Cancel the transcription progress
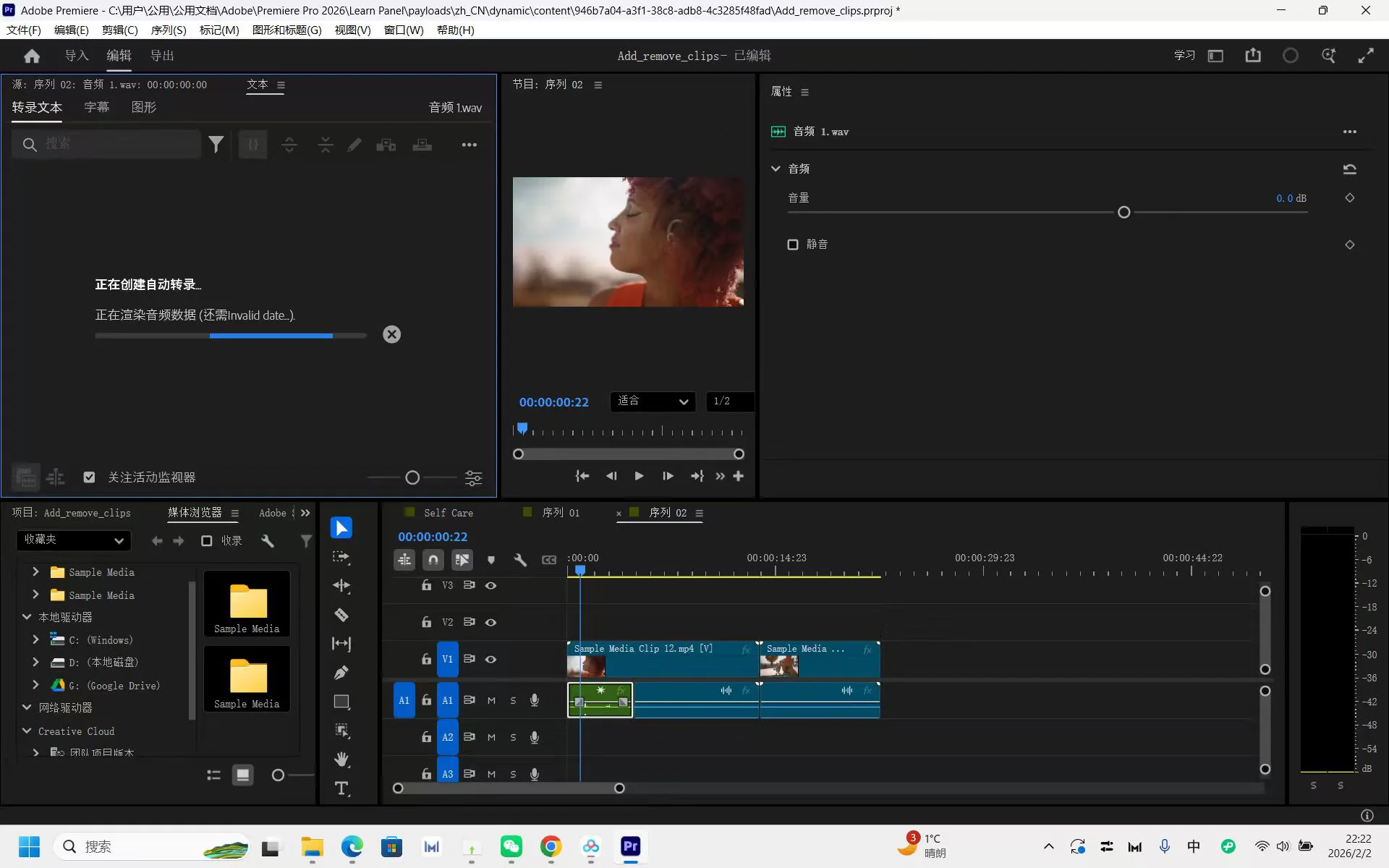Image resolution: width=1389 pixels, height=868 pixels. [x=391, y=334]
